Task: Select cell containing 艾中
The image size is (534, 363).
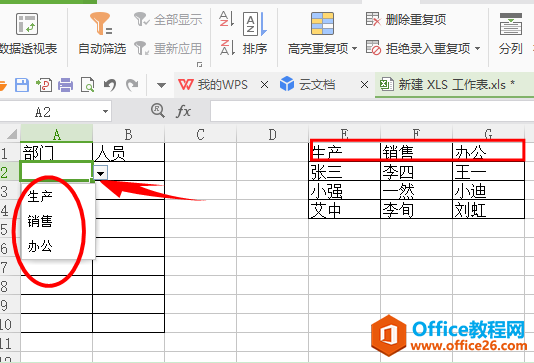Action: point(344,209)
